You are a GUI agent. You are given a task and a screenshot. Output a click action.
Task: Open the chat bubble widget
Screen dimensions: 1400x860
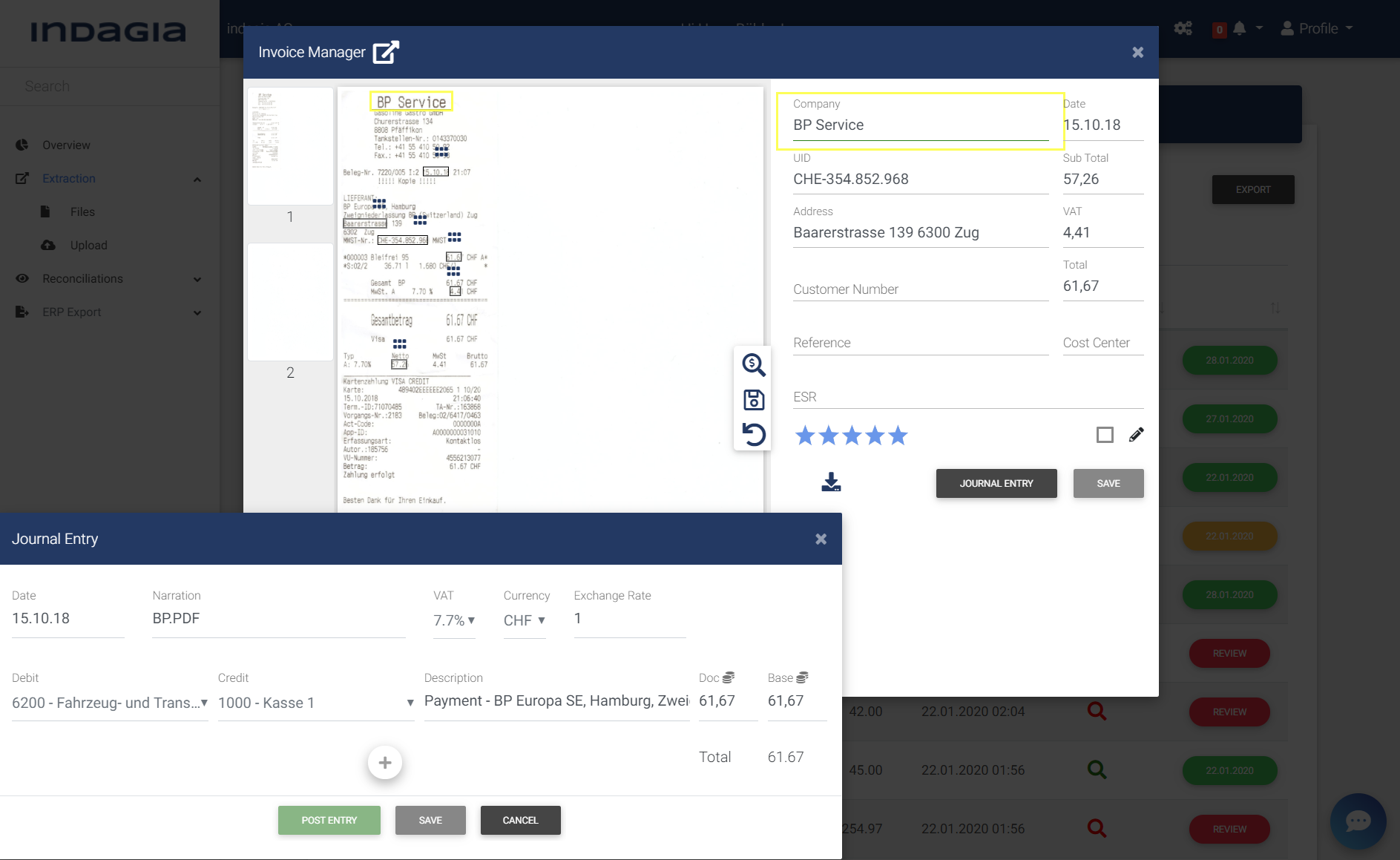click(1358, 821)
